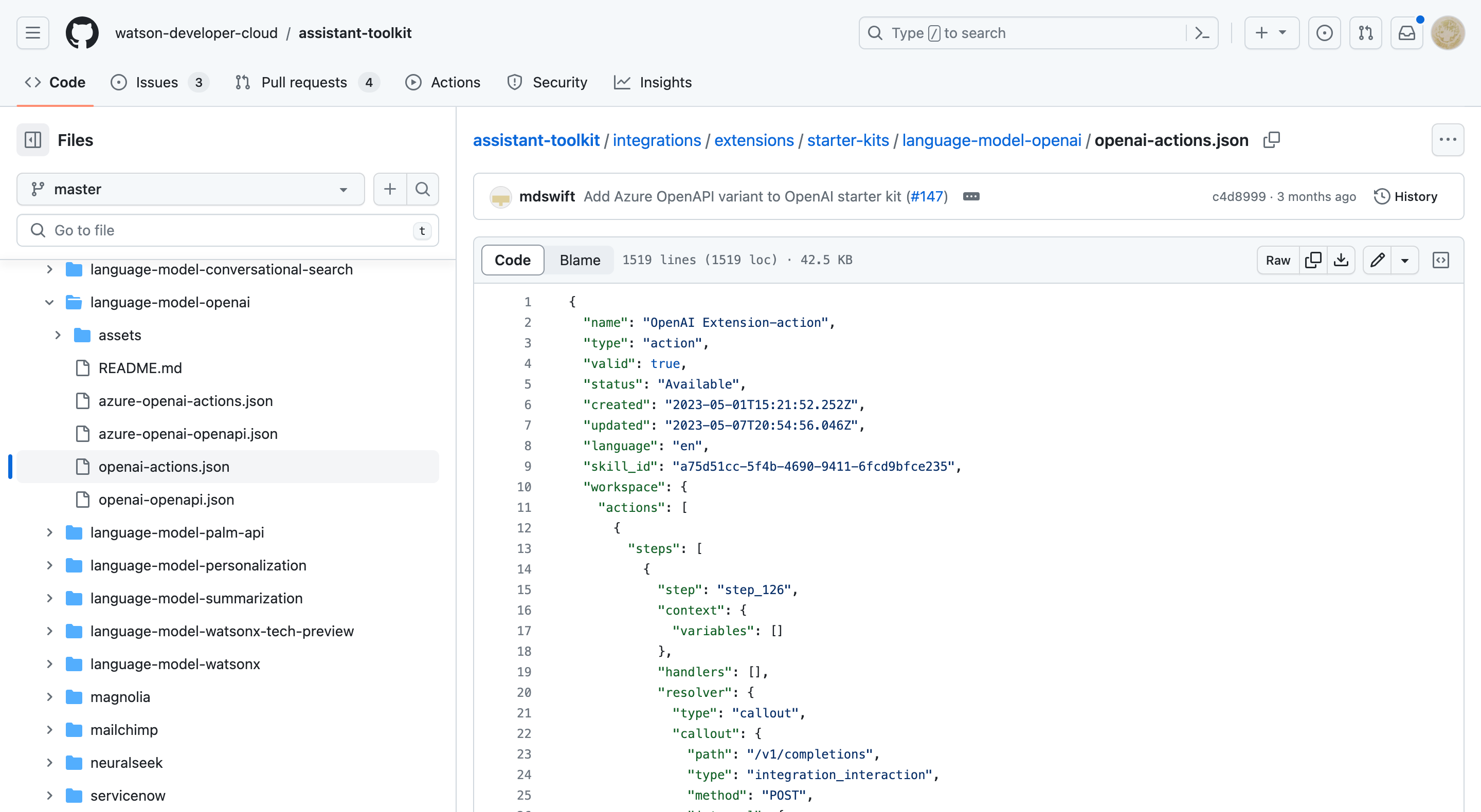This screenshot has width=1481, height=812.
Task: Open the Pull requests tab
Action: pos(304,83)
